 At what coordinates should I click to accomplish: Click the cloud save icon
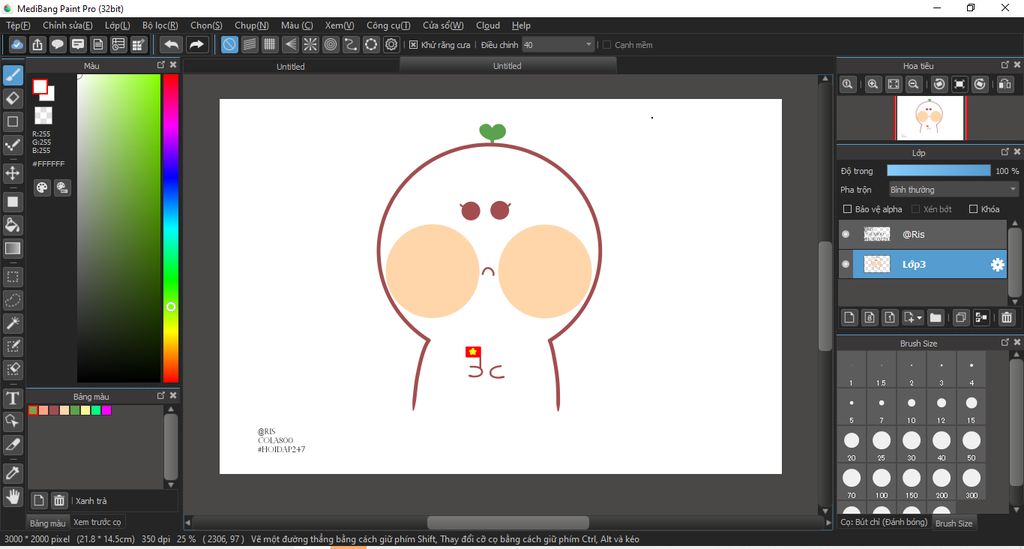coord(17,44)
